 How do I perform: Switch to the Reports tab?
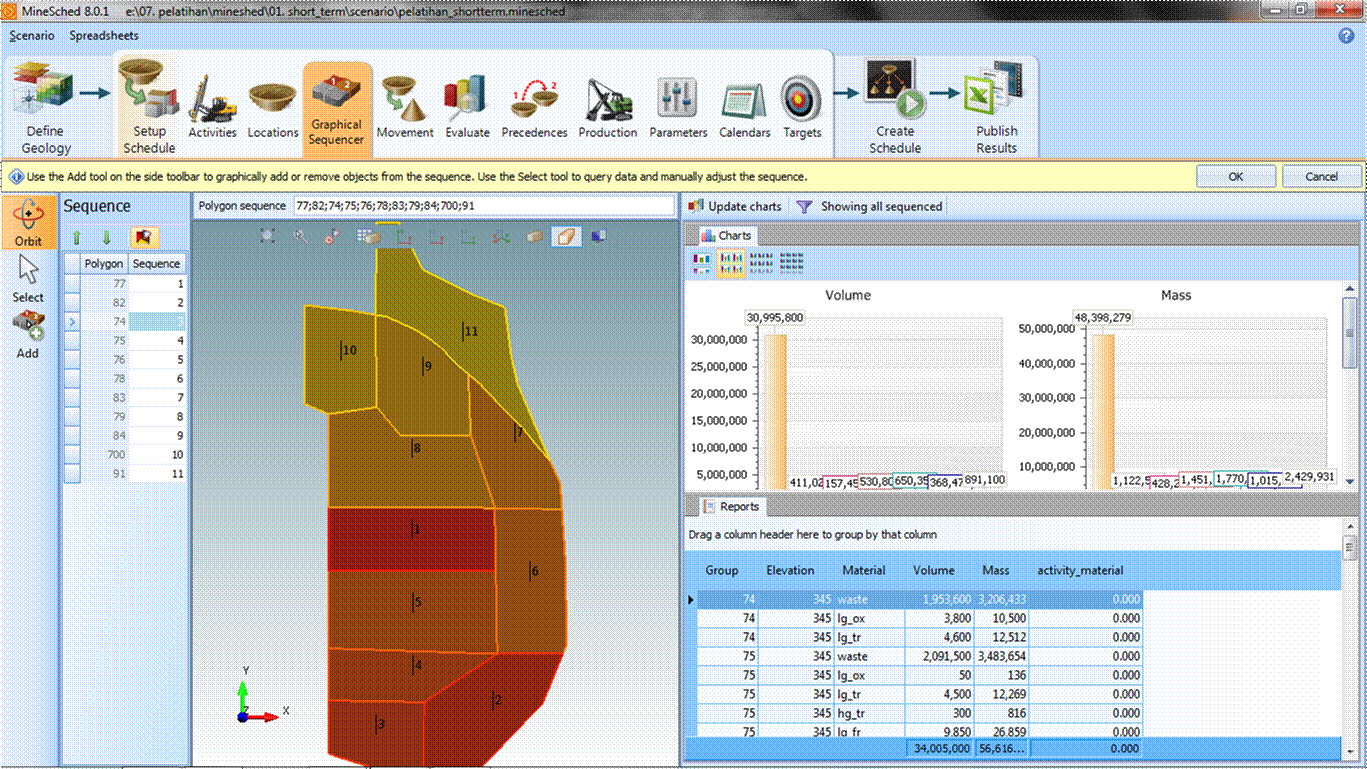[731, 506]
